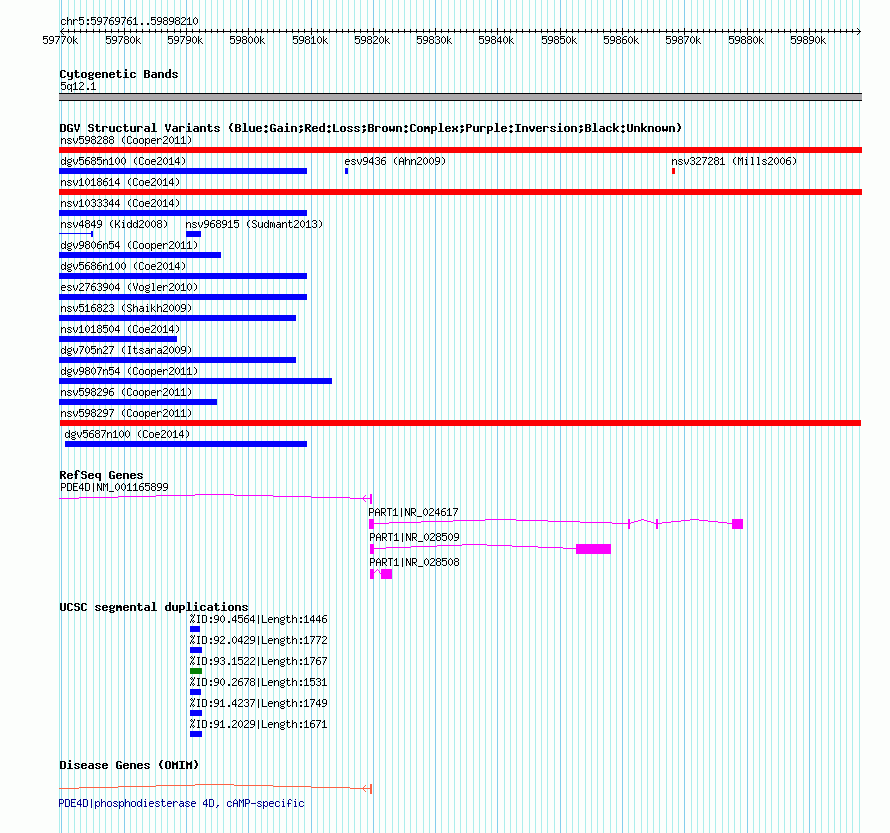Click the esv9436 (Ahn2009) variant label
This screenshot has width=890, height=833.
(x=395, y=161)
